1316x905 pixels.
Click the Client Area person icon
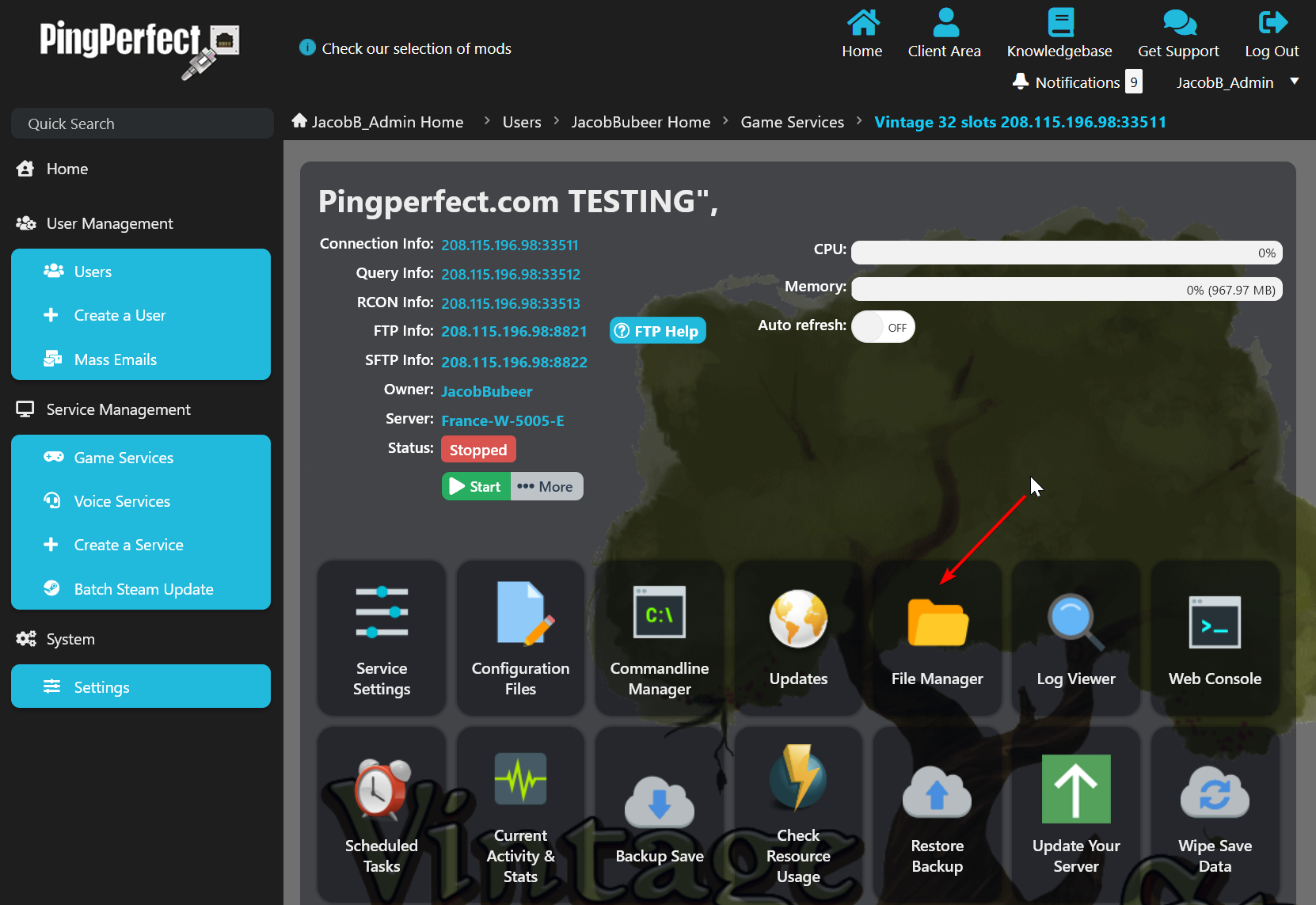[945, 22]
